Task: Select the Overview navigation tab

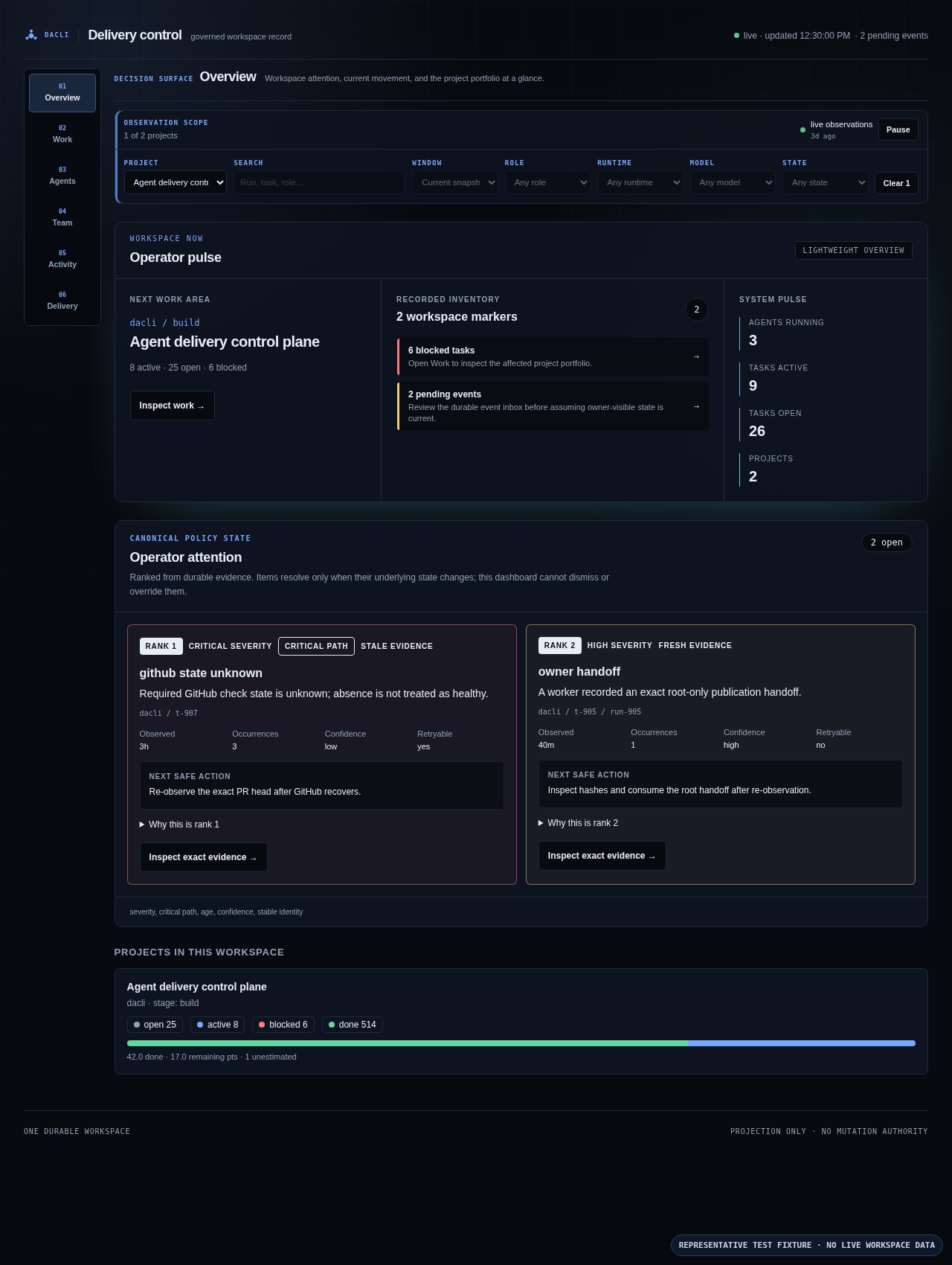Action: (62, 92)
